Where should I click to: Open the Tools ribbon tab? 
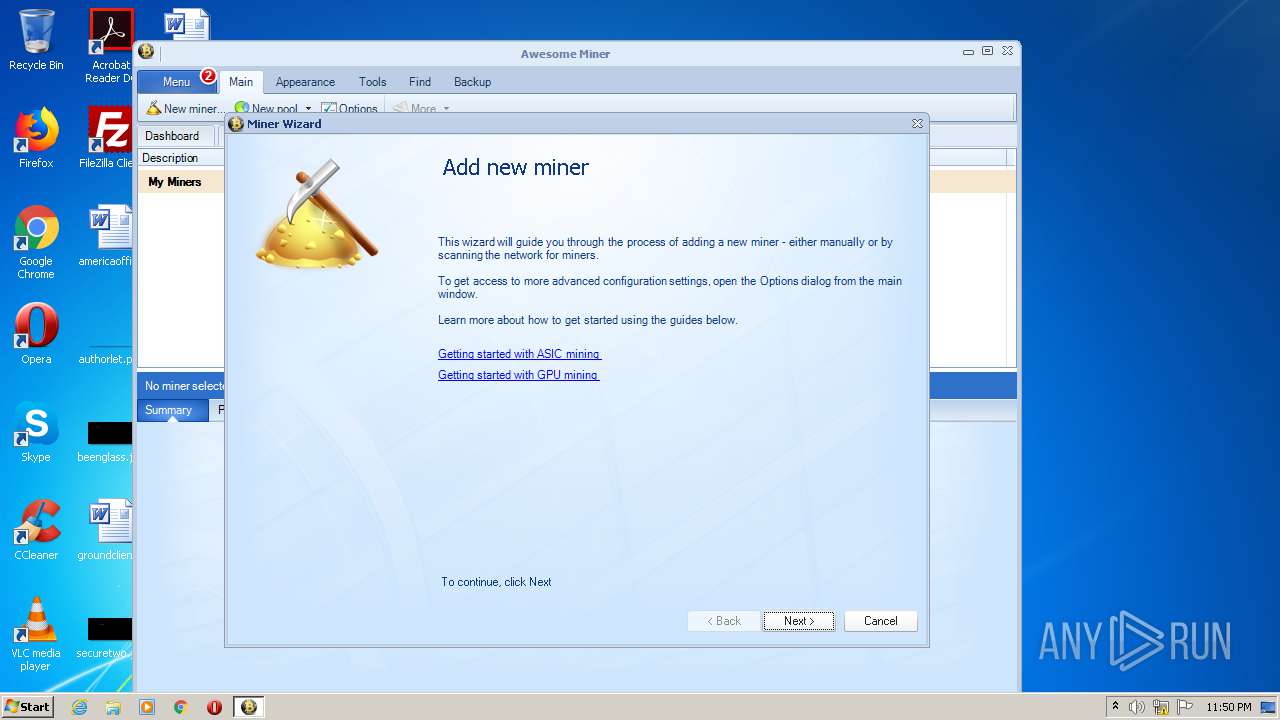(373, 82)
